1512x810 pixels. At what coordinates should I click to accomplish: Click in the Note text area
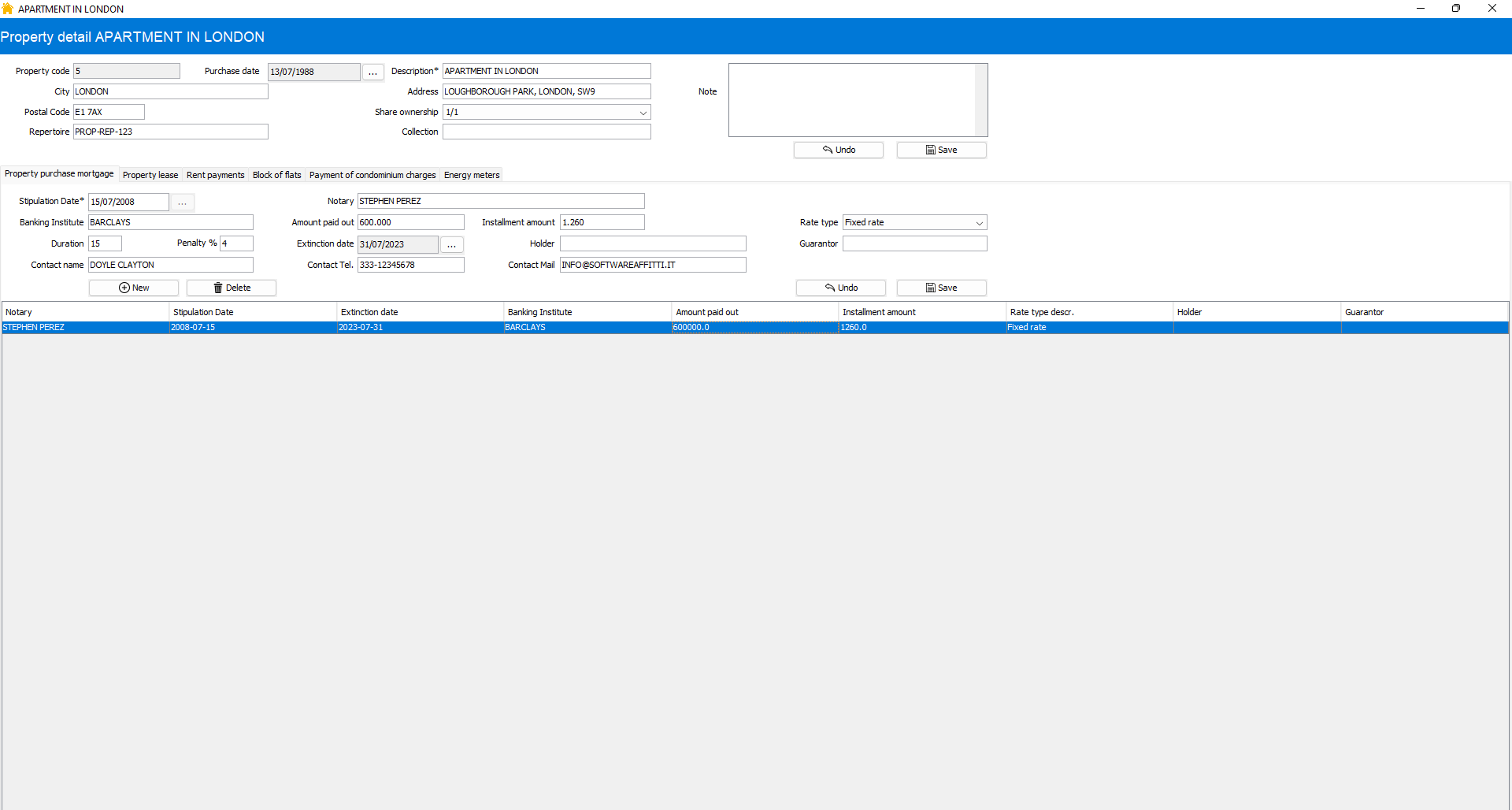click(851, 99)
